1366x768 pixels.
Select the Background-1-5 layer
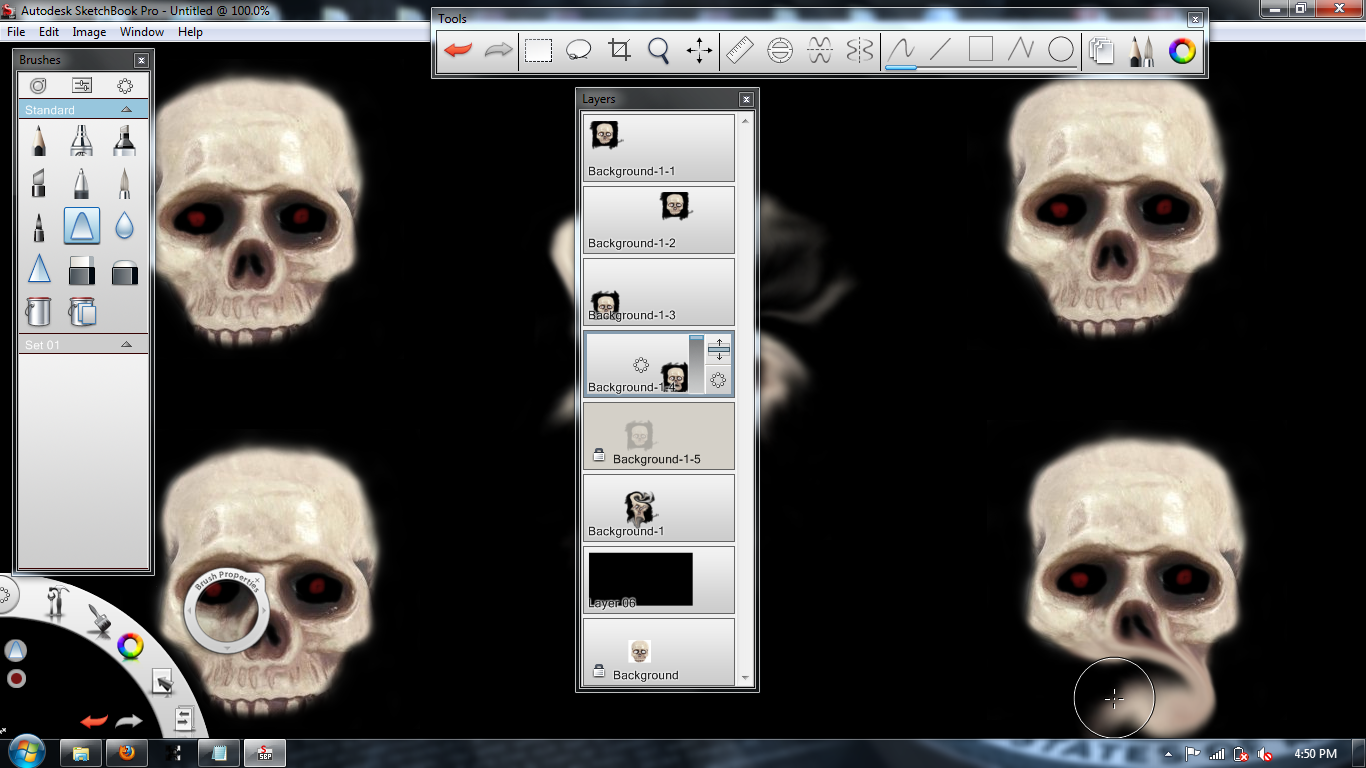pyautogui.click(x=659, y=436)
